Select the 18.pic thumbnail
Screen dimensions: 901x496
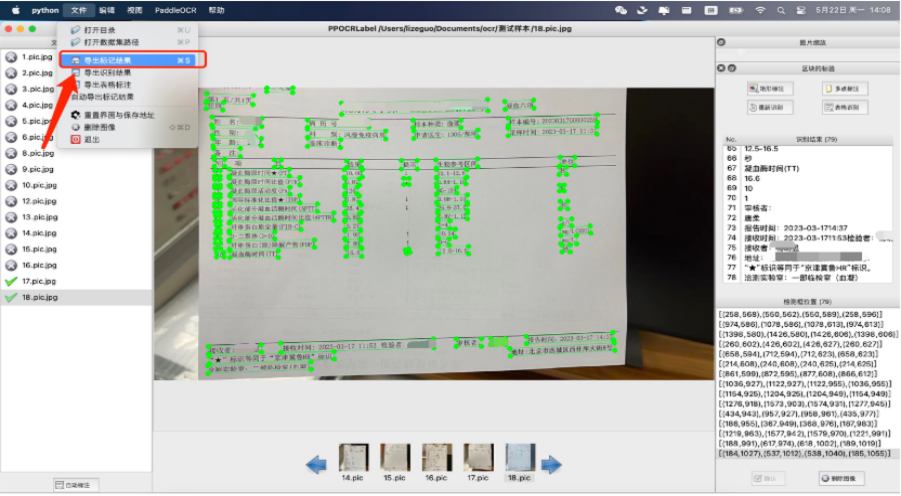point(520,462)
